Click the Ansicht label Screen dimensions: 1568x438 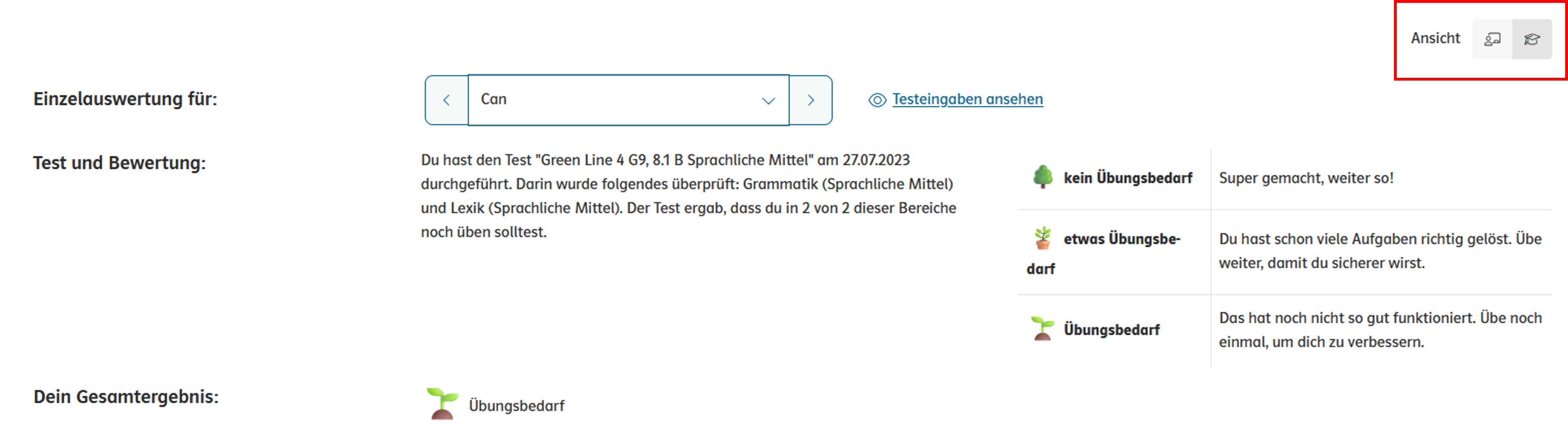click(x=1435, y=38)
